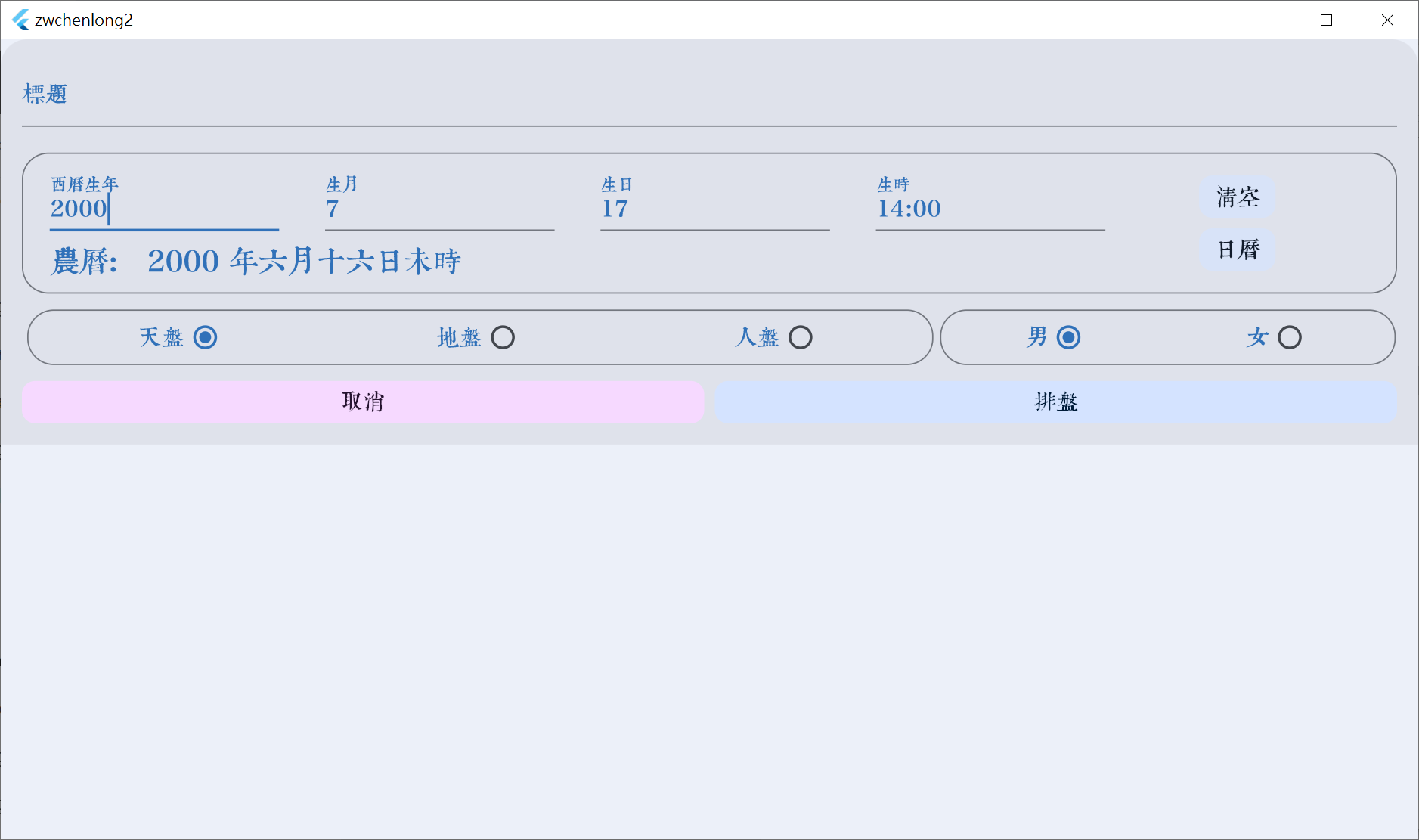Viewport: 1419px width, 840px height.
Task: Open the 日曆 calendar picker
Action: 1238,250
